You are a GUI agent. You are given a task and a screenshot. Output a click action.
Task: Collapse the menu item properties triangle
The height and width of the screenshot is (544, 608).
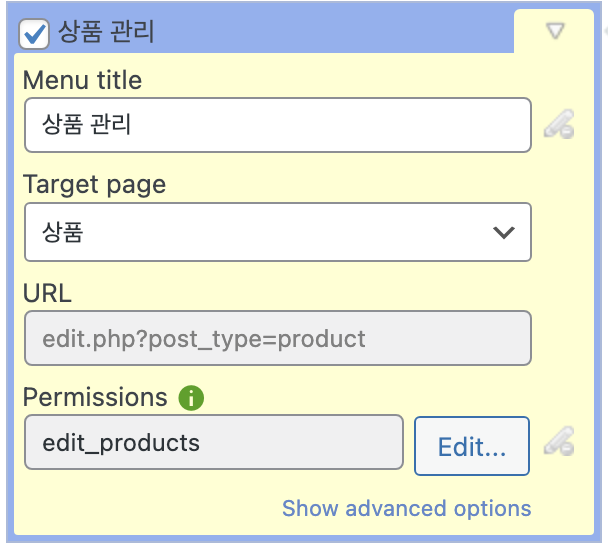[x=556, y=31]
